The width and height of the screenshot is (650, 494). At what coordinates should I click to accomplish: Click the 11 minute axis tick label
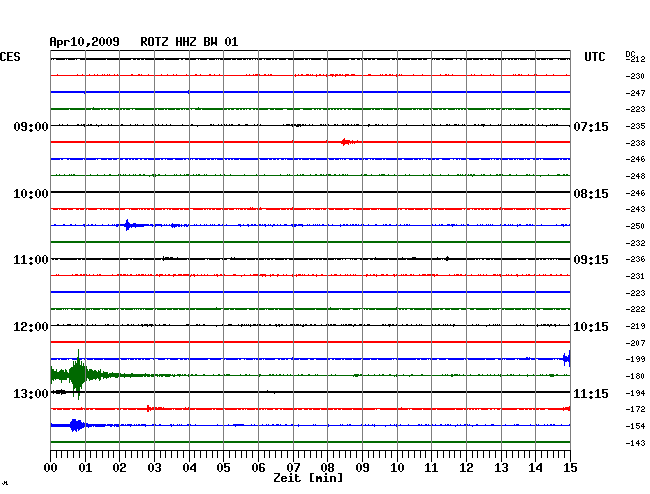pyautogui.click(x=431, y=468)
